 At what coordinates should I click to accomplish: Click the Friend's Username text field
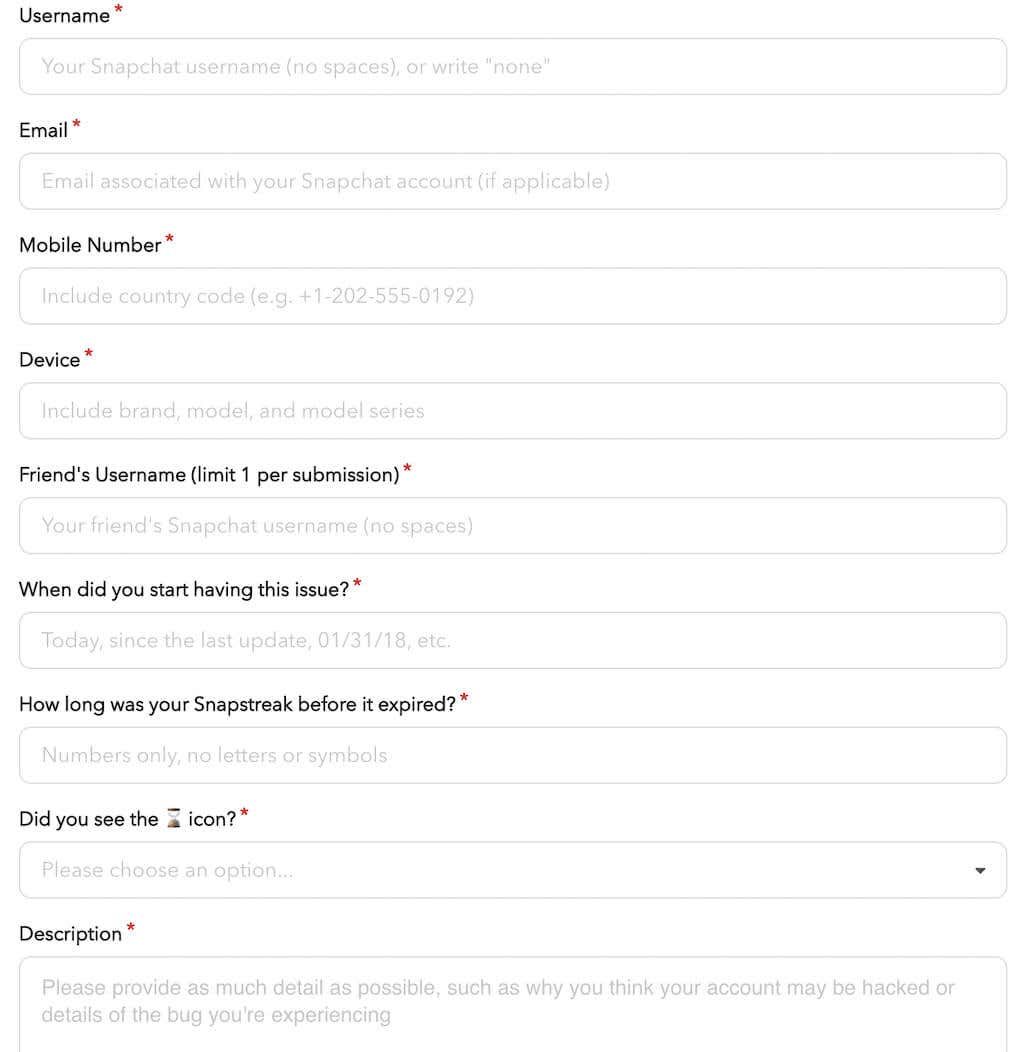[x=512, y=526]
